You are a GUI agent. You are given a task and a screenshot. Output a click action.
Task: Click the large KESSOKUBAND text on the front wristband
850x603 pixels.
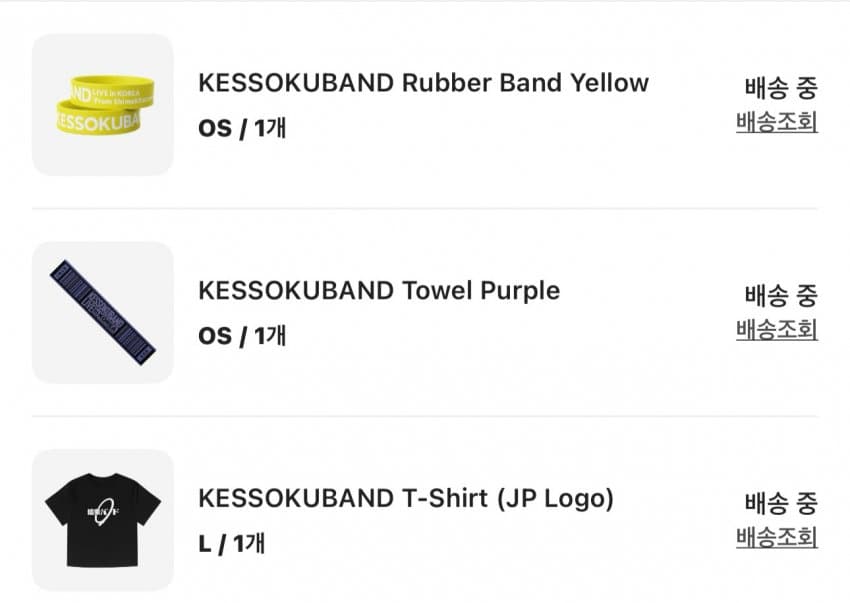(x=97, y=122)
